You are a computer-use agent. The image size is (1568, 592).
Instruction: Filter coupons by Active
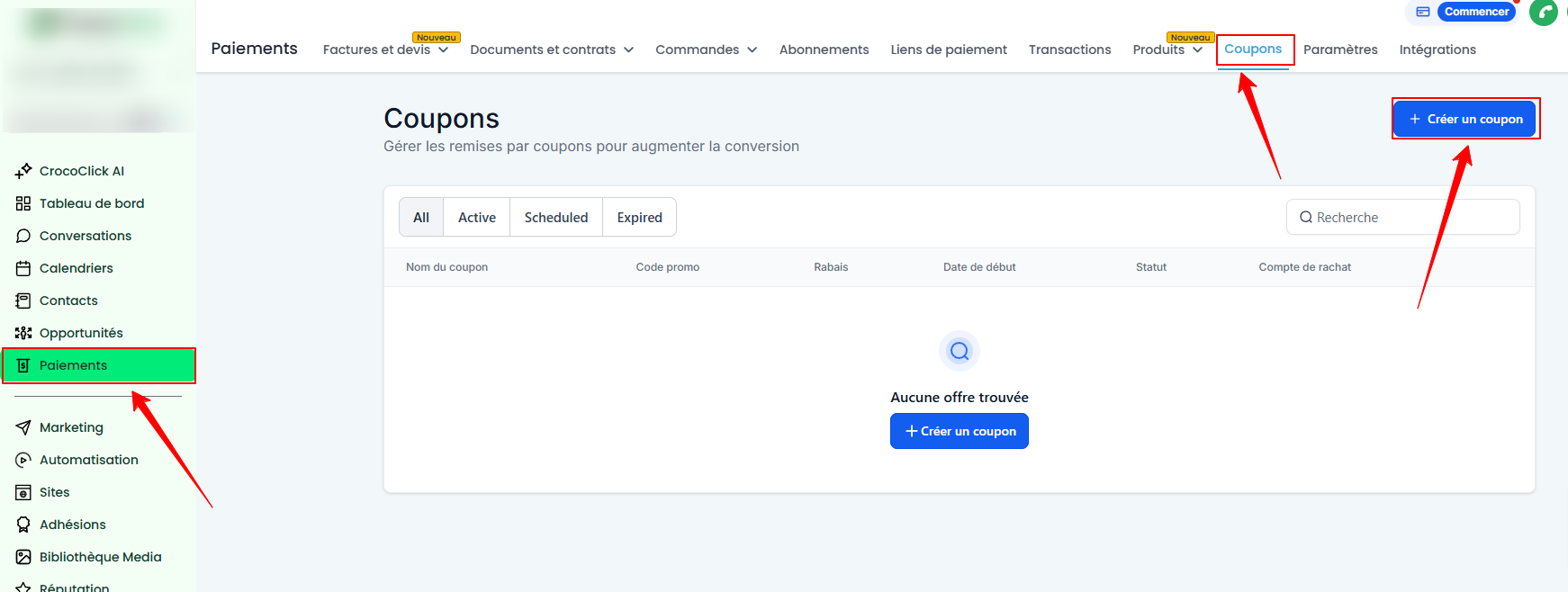(x=477, y=218)
